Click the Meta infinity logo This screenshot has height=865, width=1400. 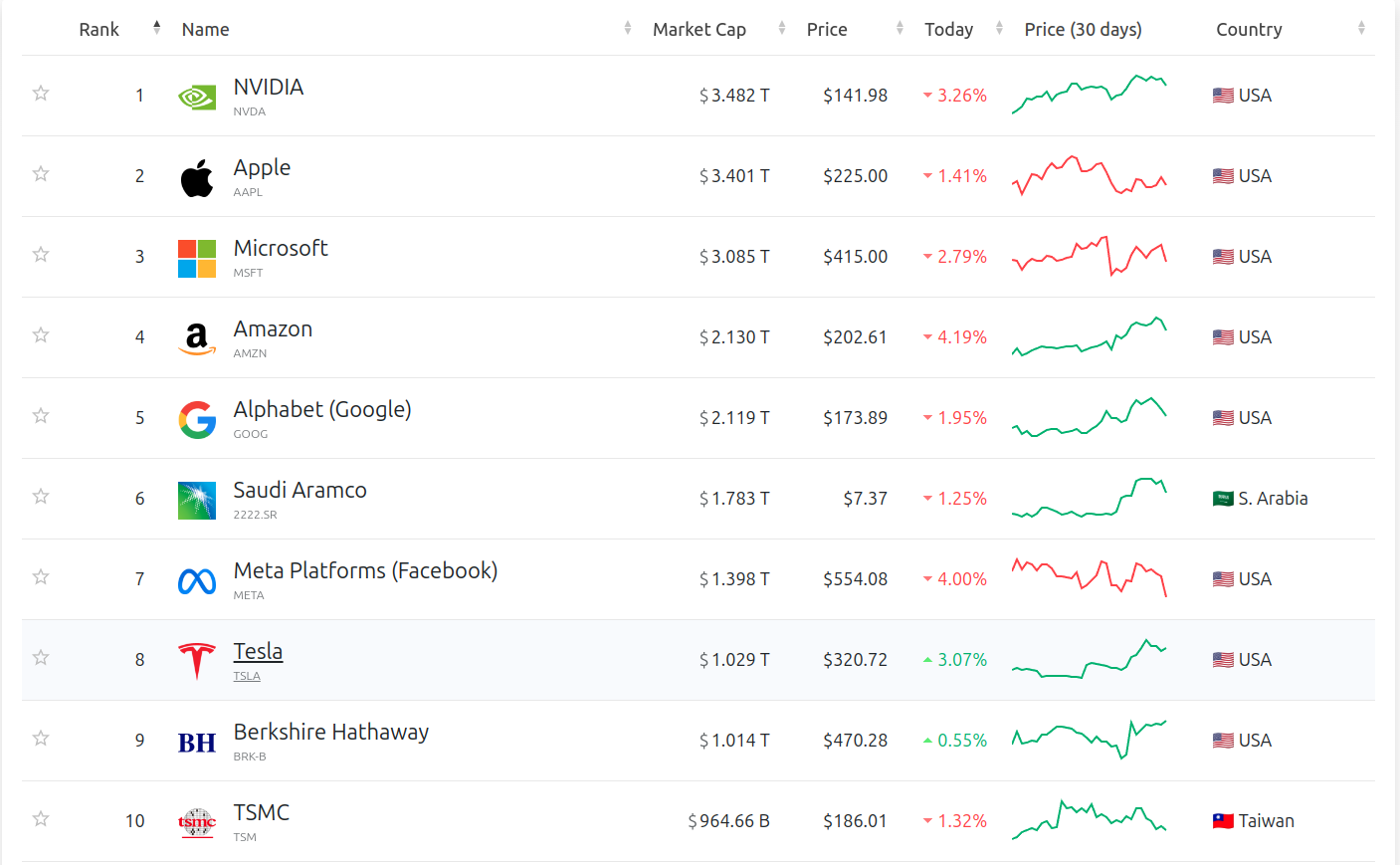coord(197,581)
